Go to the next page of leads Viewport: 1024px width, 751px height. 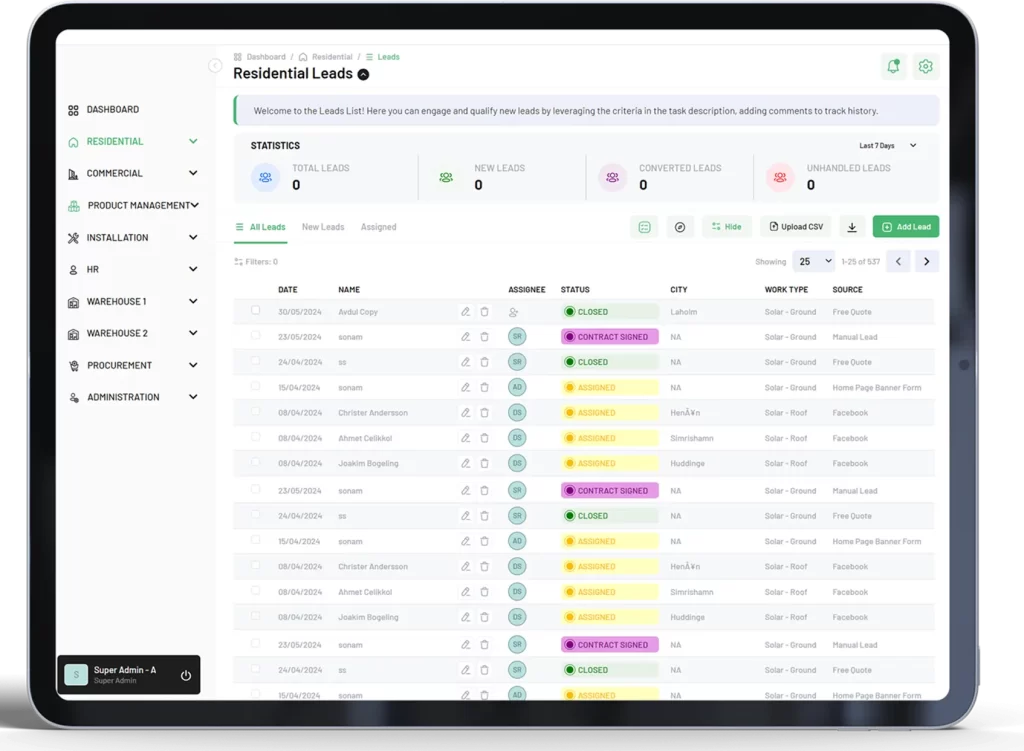pyautogui.click(x=927, y=261)
